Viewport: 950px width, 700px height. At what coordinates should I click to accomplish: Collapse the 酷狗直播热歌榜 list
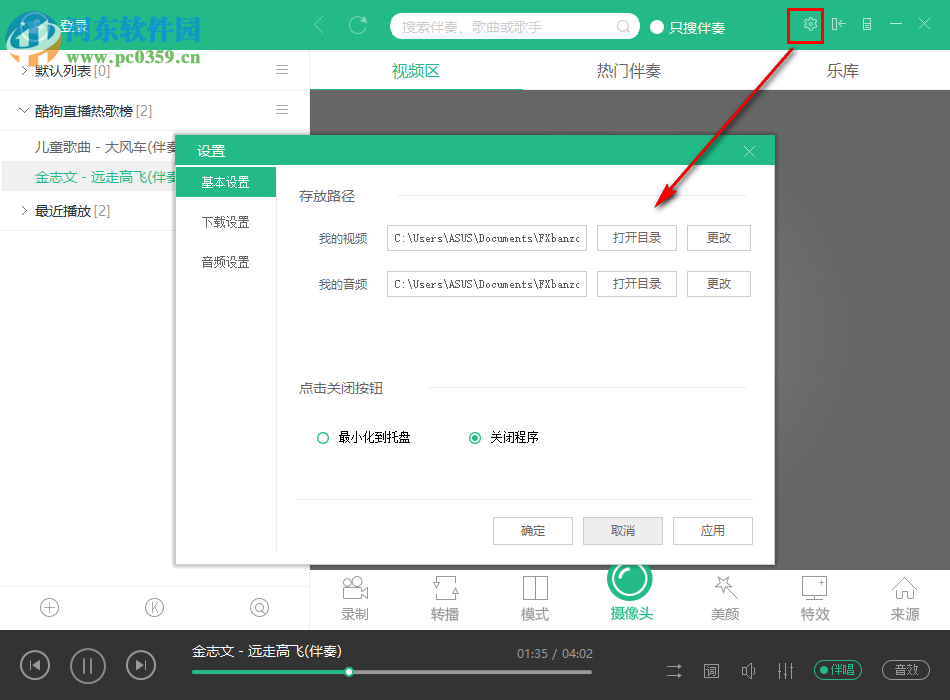click(23, 110)
